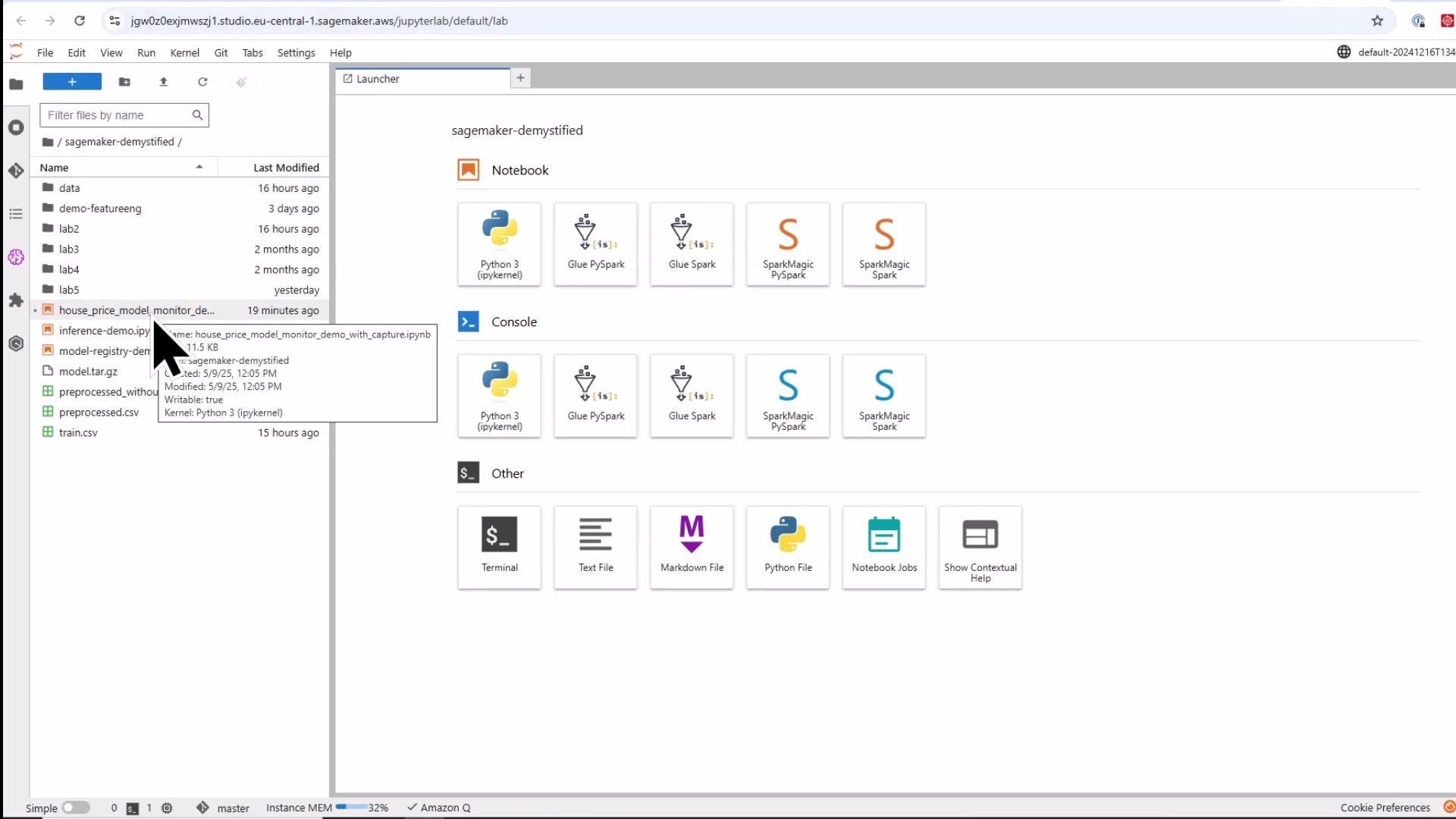Open Cookie Preferences link
The width and height of the screenshot is (1456, 819).
pyautogui.click(x=1385, y=808)
